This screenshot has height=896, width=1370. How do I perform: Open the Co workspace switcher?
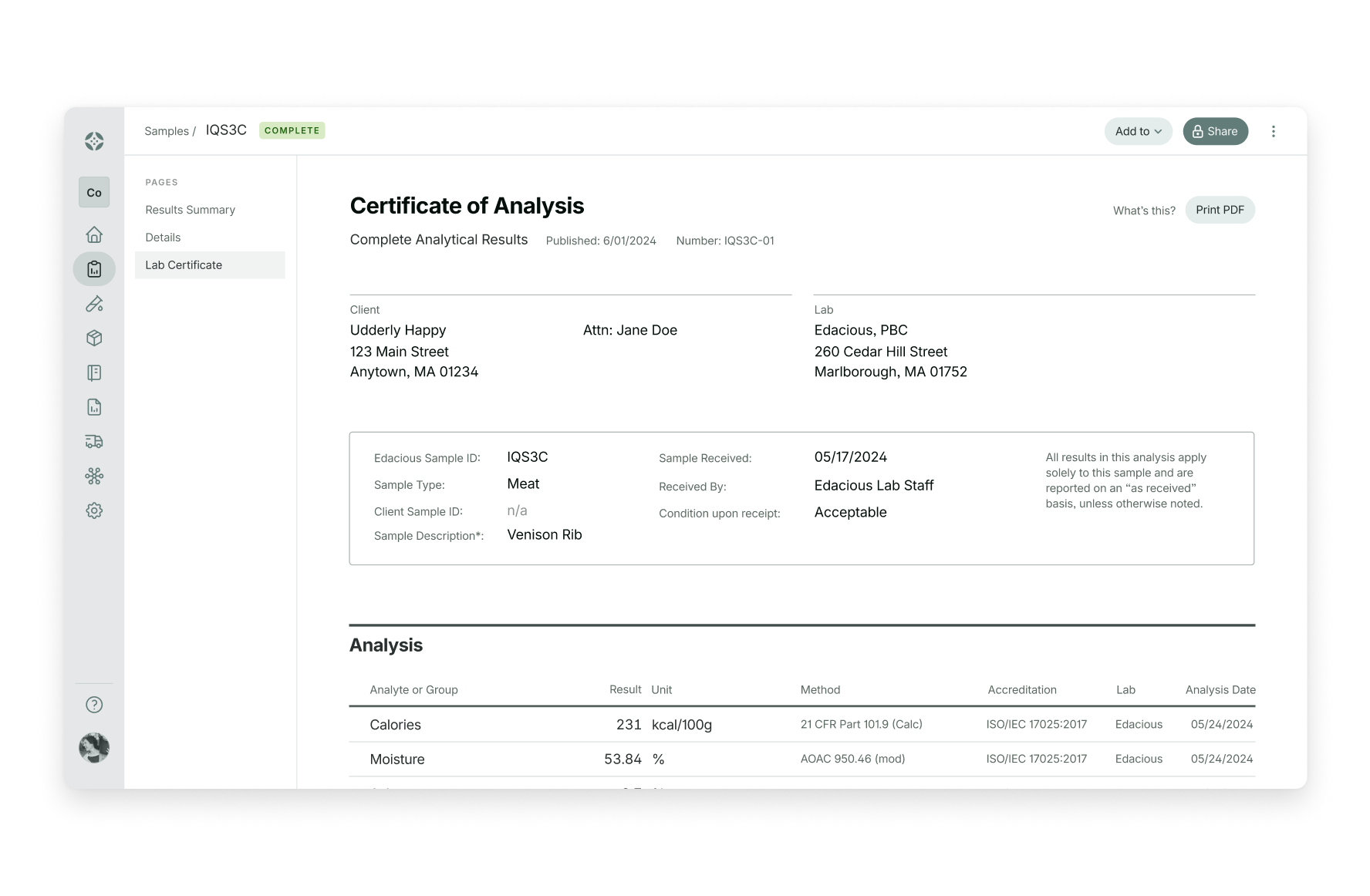[94, 193]
